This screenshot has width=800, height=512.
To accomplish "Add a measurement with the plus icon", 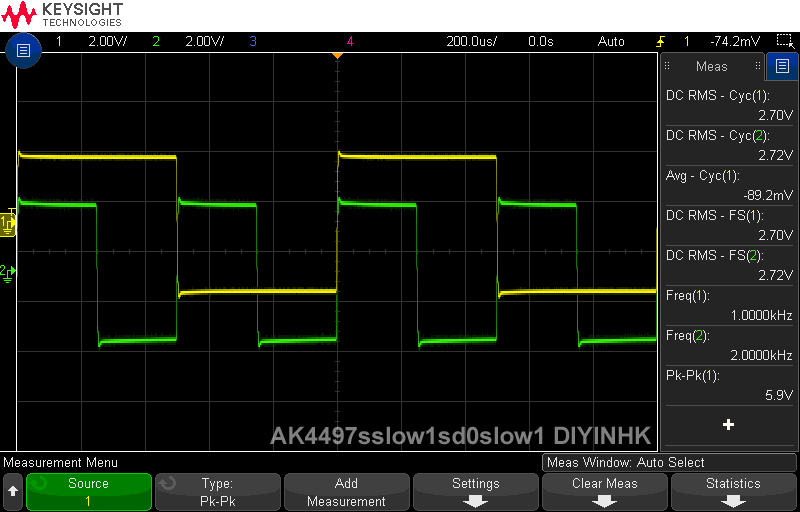I will coord(728,424).
